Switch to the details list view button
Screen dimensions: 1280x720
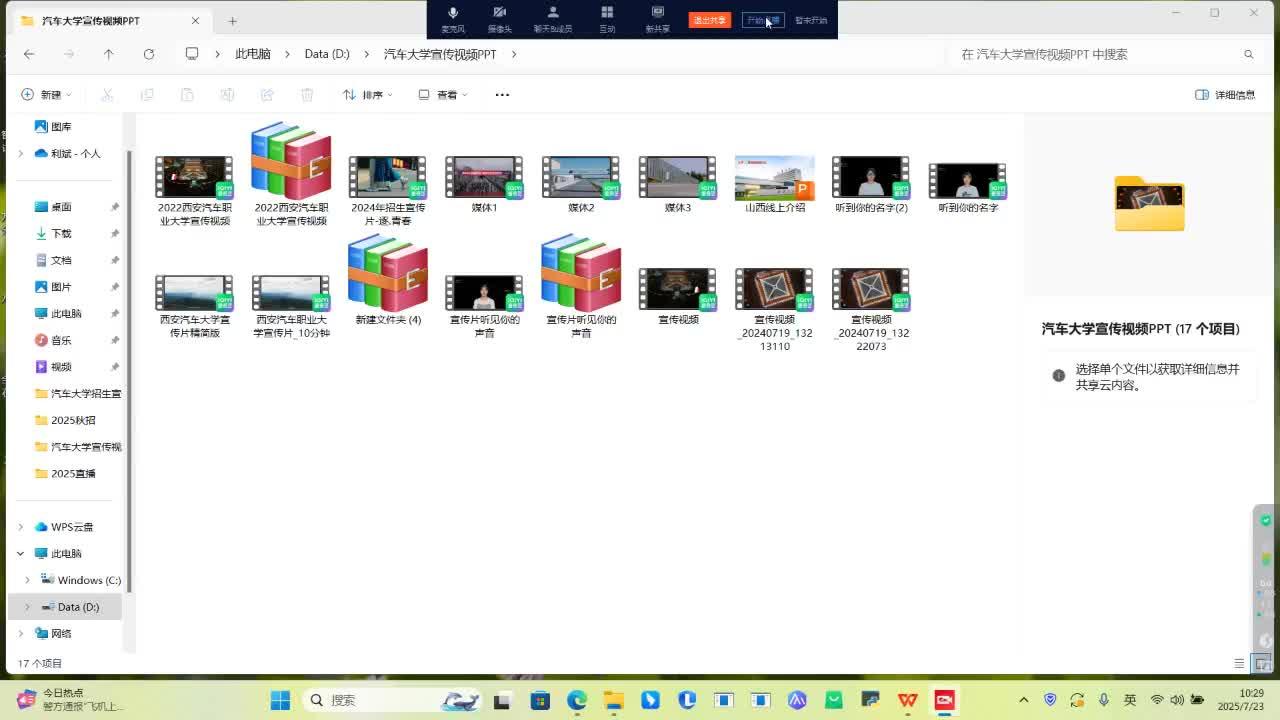(x=1239, y=663)
